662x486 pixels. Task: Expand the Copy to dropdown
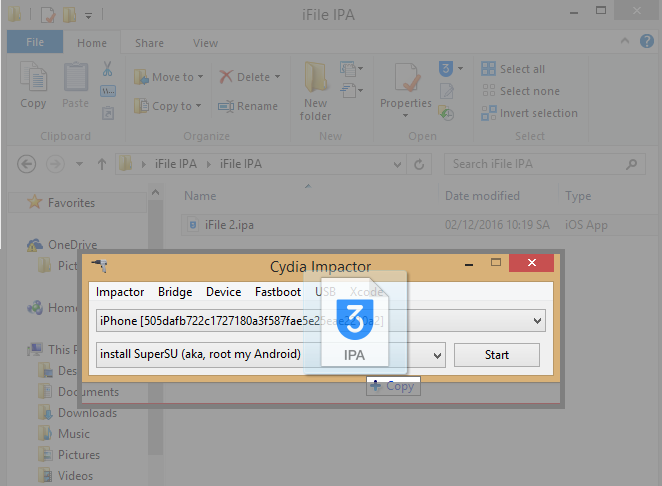point(168,106)
